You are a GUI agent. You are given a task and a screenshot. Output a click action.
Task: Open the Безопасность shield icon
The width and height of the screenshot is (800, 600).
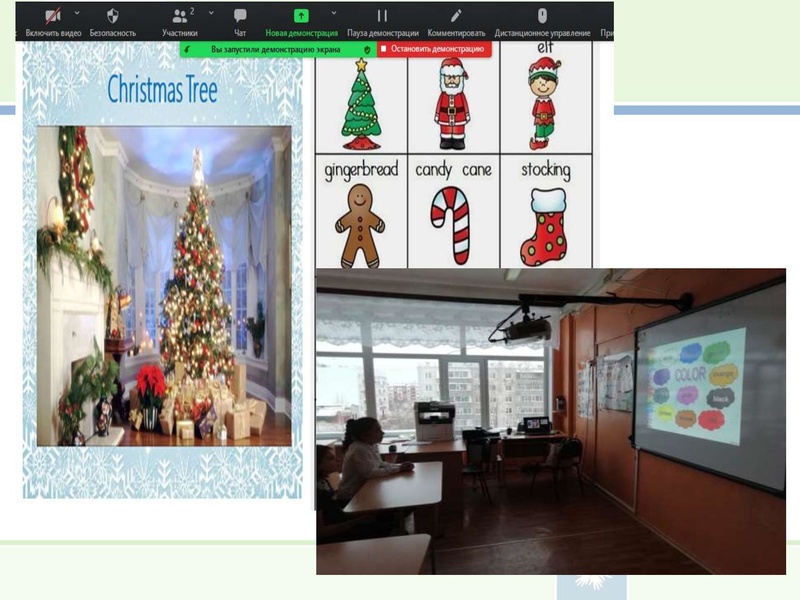pos(112,17)
